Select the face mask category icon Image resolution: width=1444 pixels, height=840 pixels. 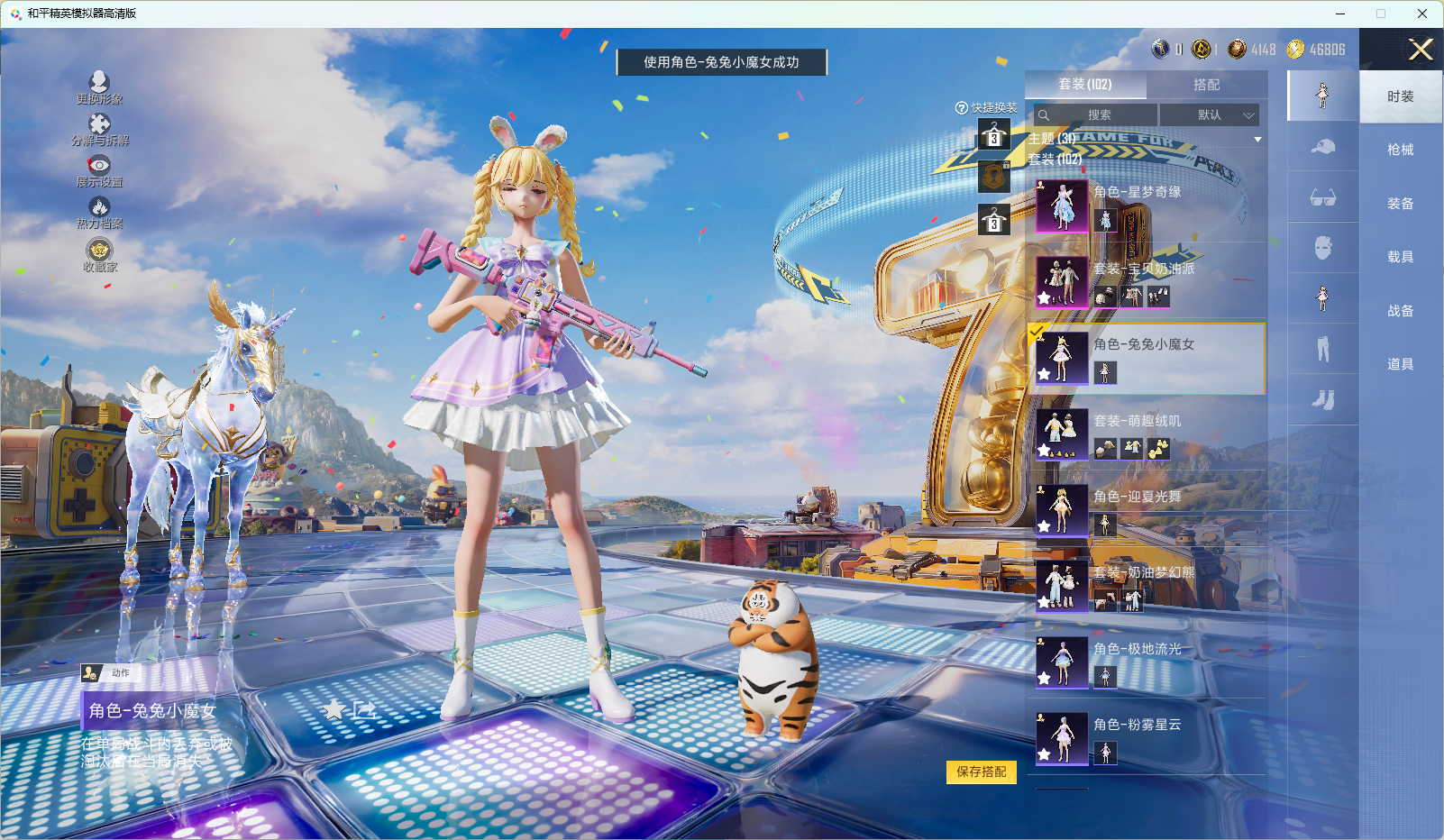1323,248
